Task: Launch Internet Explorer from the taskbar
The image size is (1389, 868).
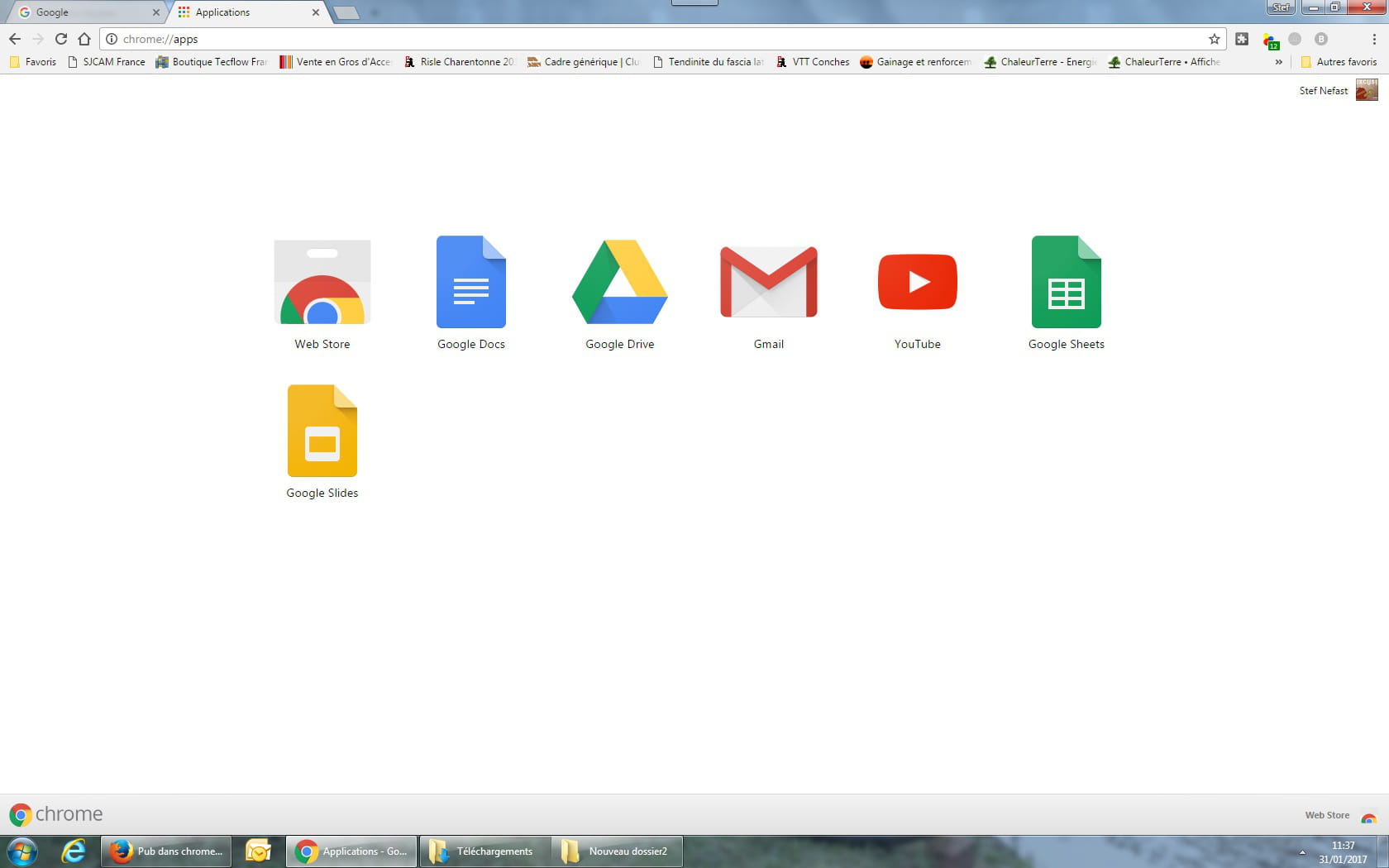Action: coord(74,851)
